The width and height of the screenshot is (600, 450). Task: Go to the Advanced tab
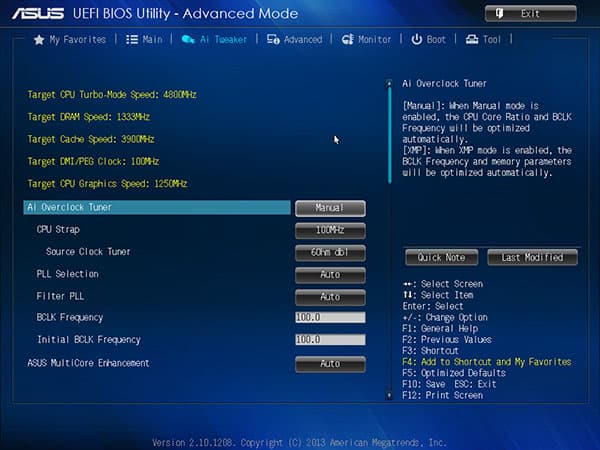click(x=295, y=39)
